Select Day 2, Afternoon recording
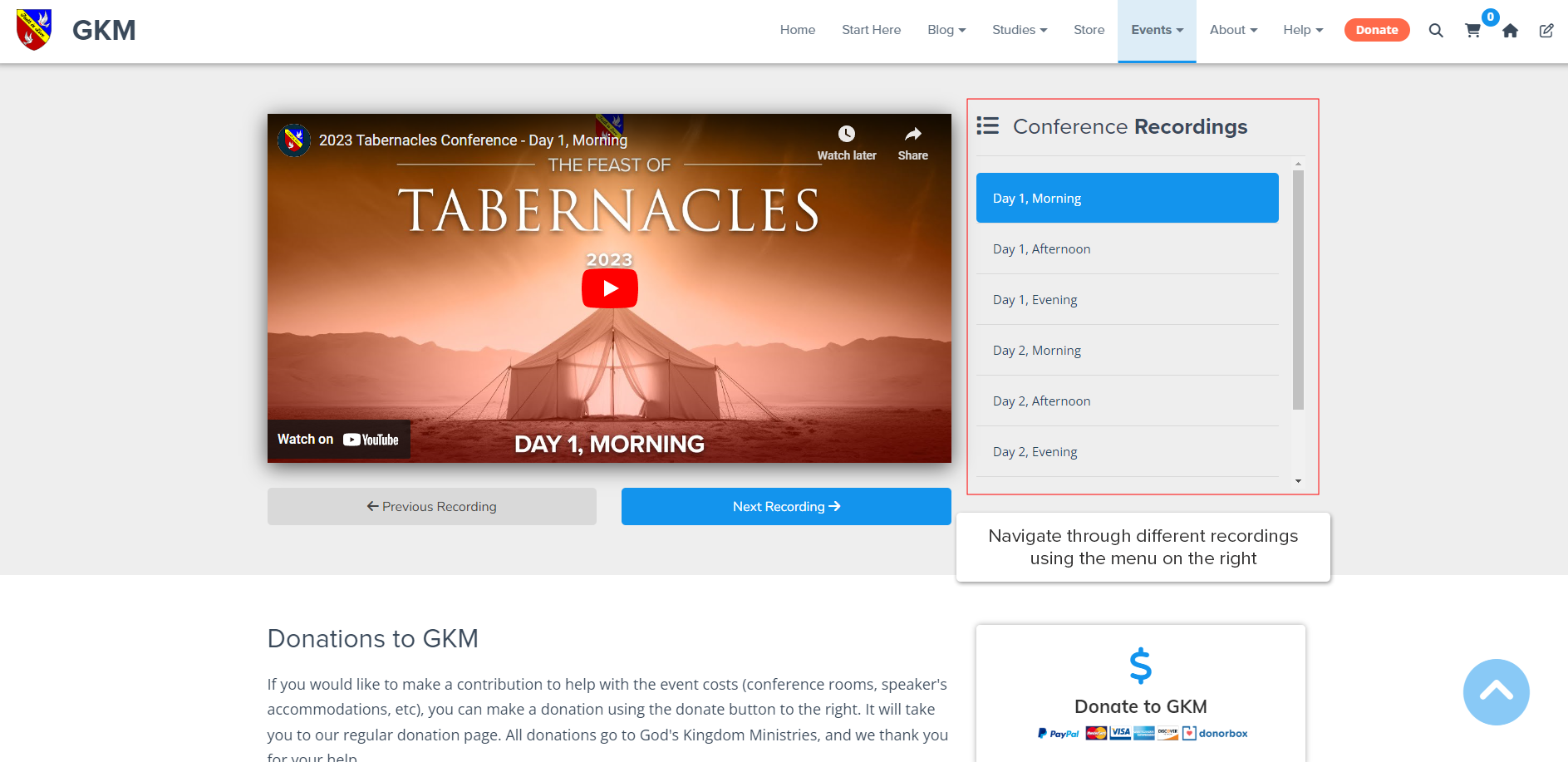The image size is (1568, 762). 1127,401
